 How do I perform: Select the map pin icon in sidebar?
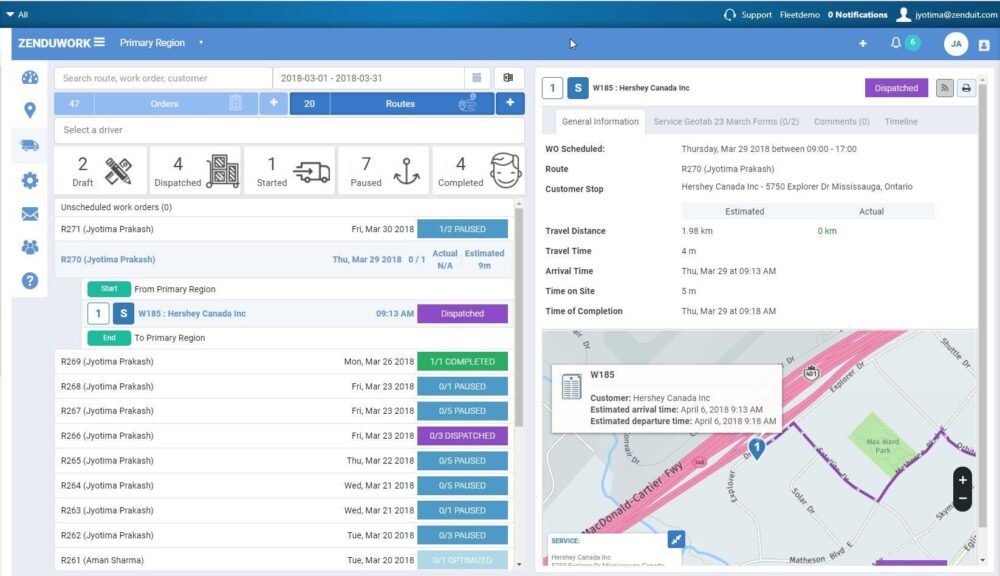pyautogui.click(x=29, y=110)
